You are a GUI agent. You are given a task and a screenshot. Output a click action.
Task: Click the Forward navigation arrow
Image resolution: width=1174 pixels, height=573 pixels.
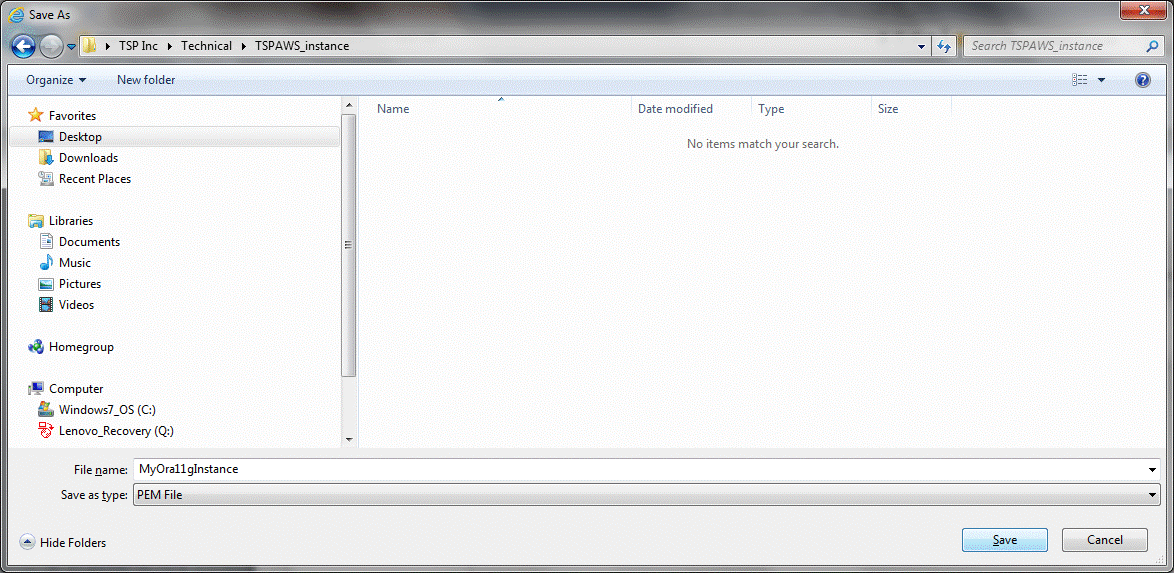51,46
